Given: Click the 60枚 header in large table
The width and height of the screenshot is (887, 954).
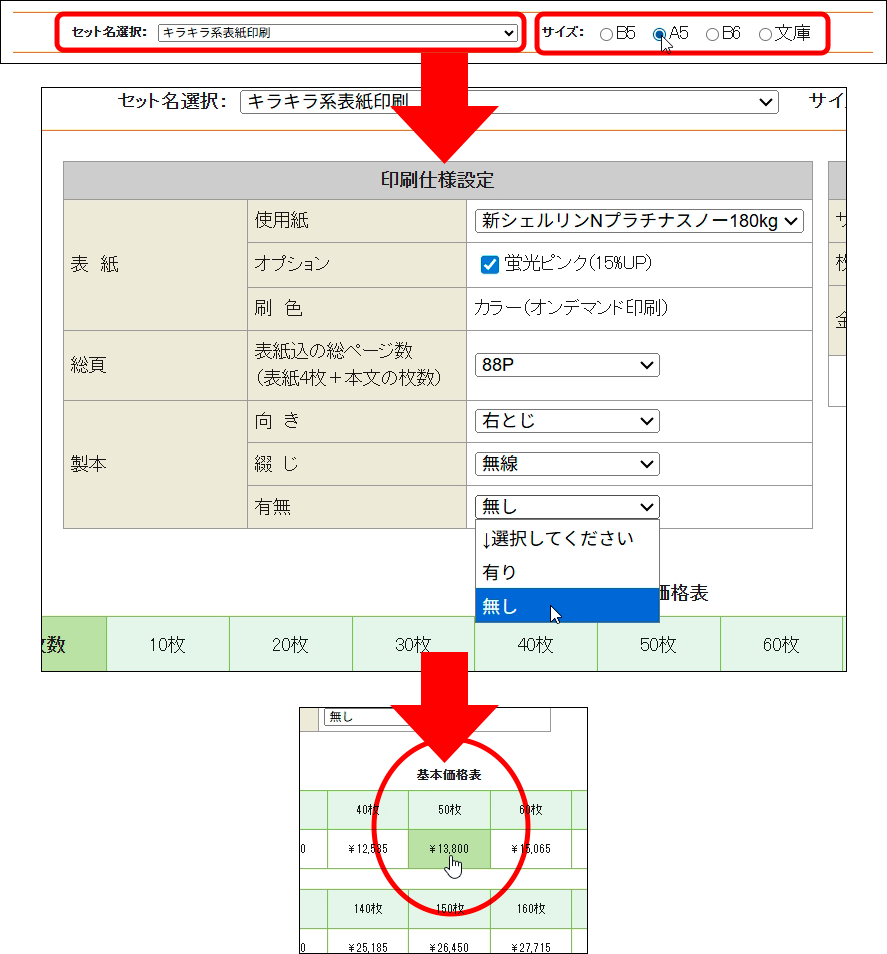Looking at the screenshot, I should pyautogui.click(x=782, y=644).
